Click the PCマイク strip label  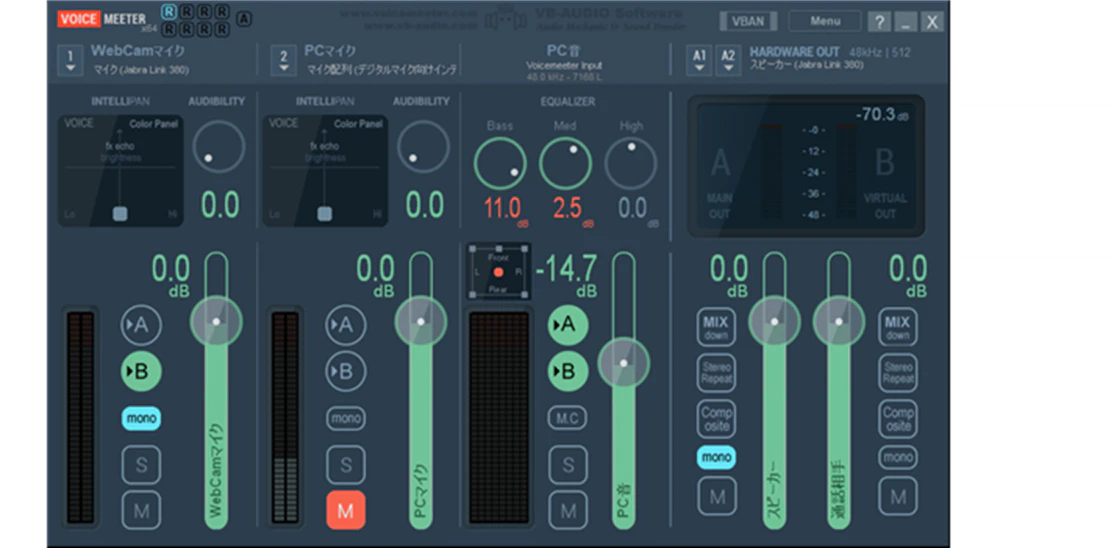tap(330, 51)
